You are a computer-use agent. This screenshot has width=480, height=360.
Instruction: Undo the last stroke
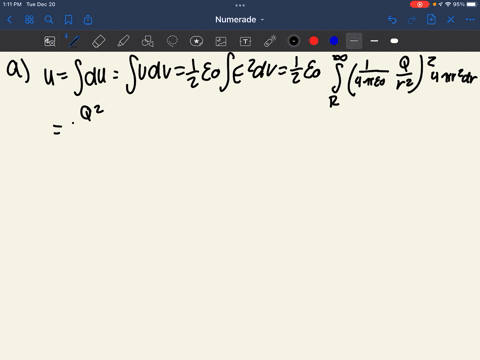tap(392, 20)
